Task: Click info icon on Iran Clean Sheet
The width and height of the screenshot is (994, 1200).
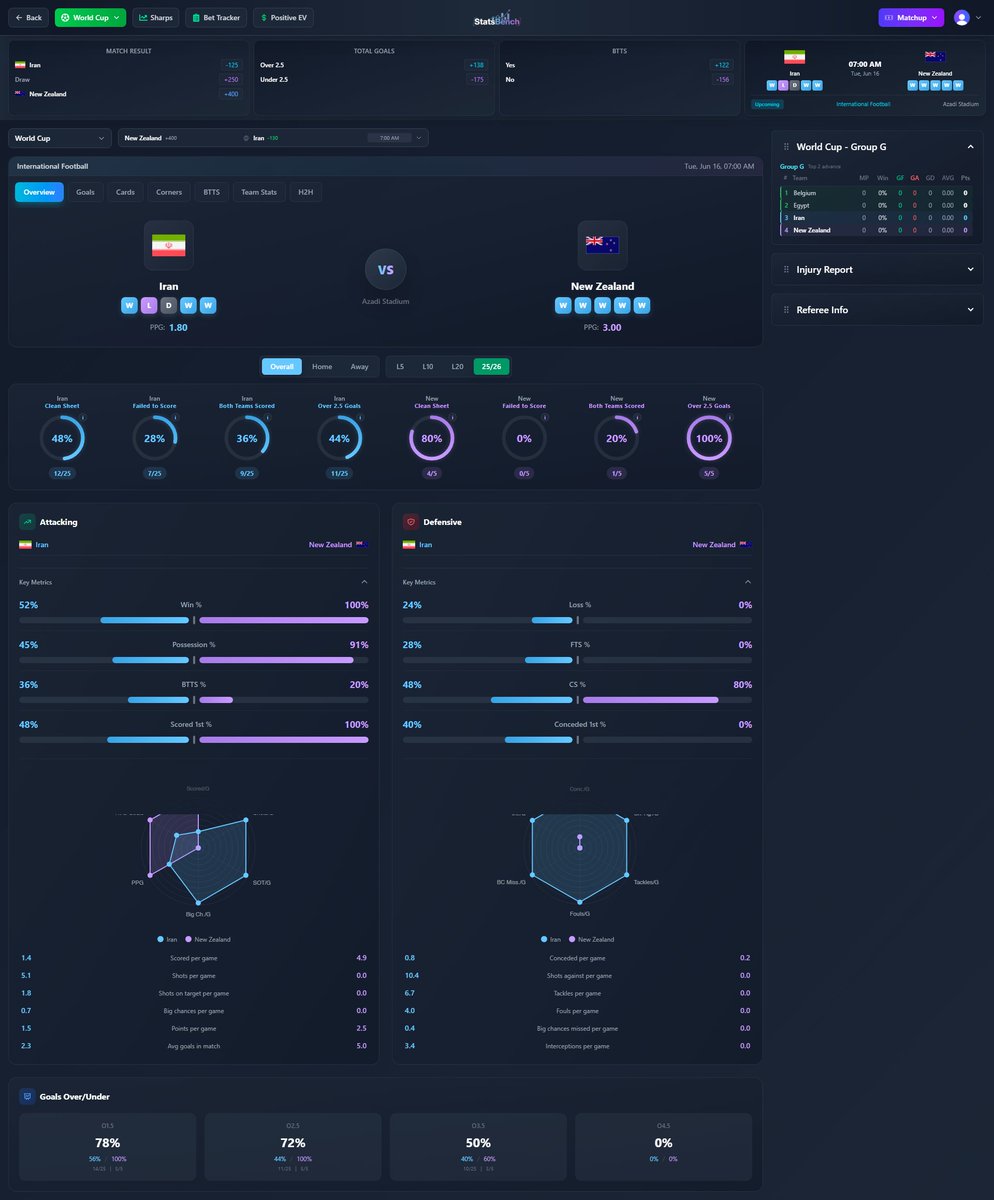Action: (82, 418)
